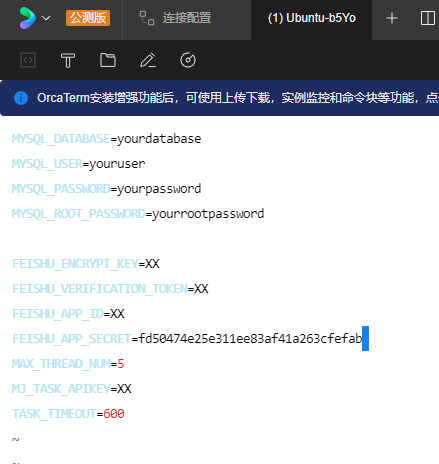Place cursor on MYSQL_DATABASE line
This screenshot has width=439, height=464.
click(107, 139)
